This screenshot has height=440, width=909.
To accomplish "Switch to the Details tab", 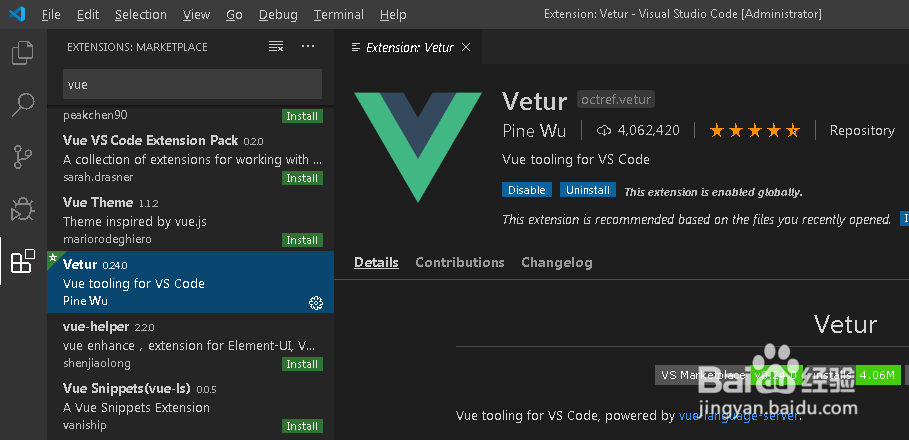I will click(376, 263).
